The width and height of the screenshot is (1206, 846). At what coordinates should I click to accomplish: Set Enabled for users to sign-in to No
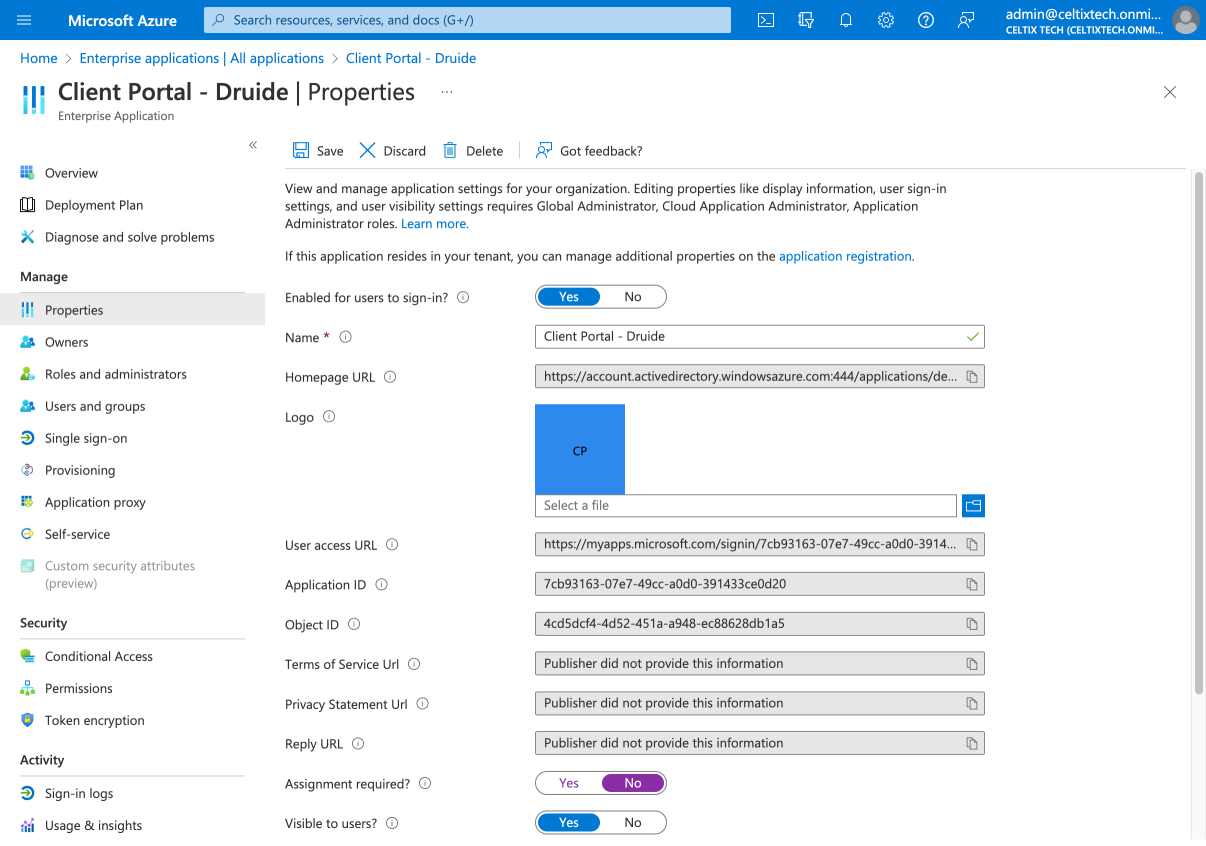coord(633,297)
